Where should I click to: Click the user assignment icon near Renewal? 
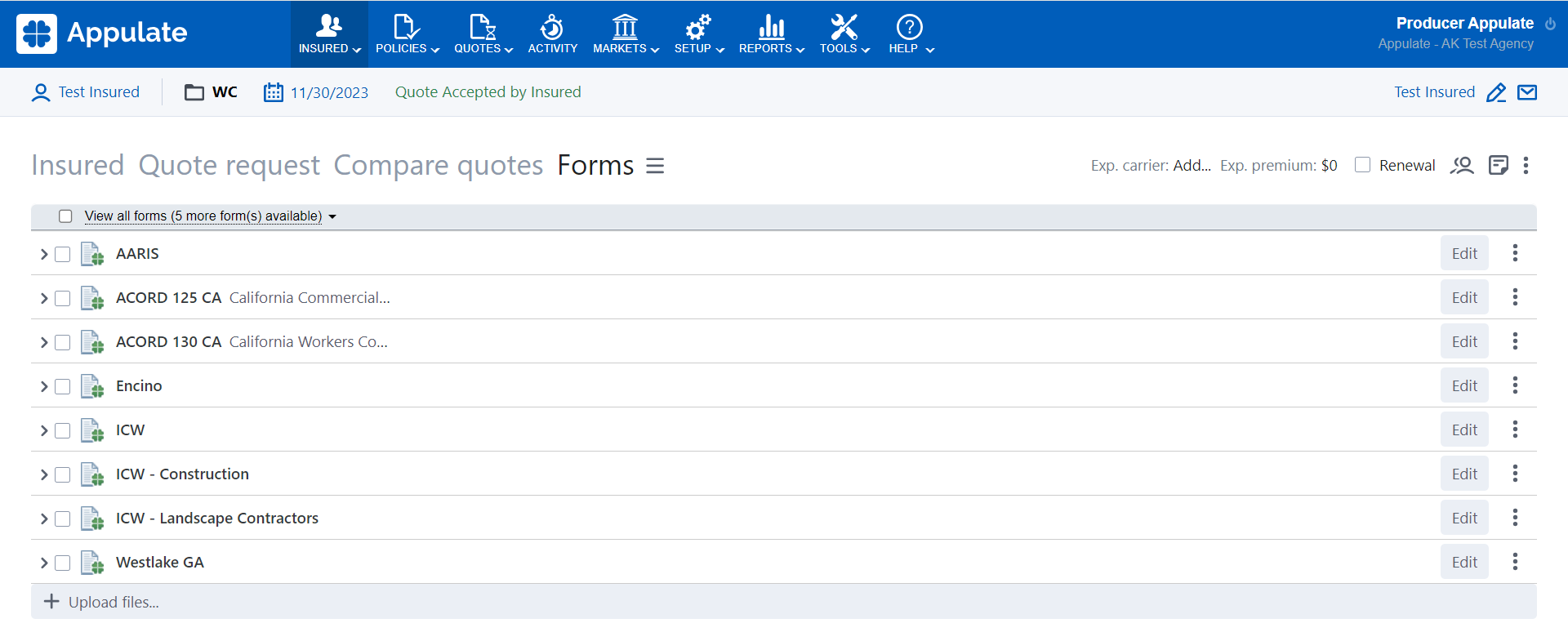pos(1461,166)
